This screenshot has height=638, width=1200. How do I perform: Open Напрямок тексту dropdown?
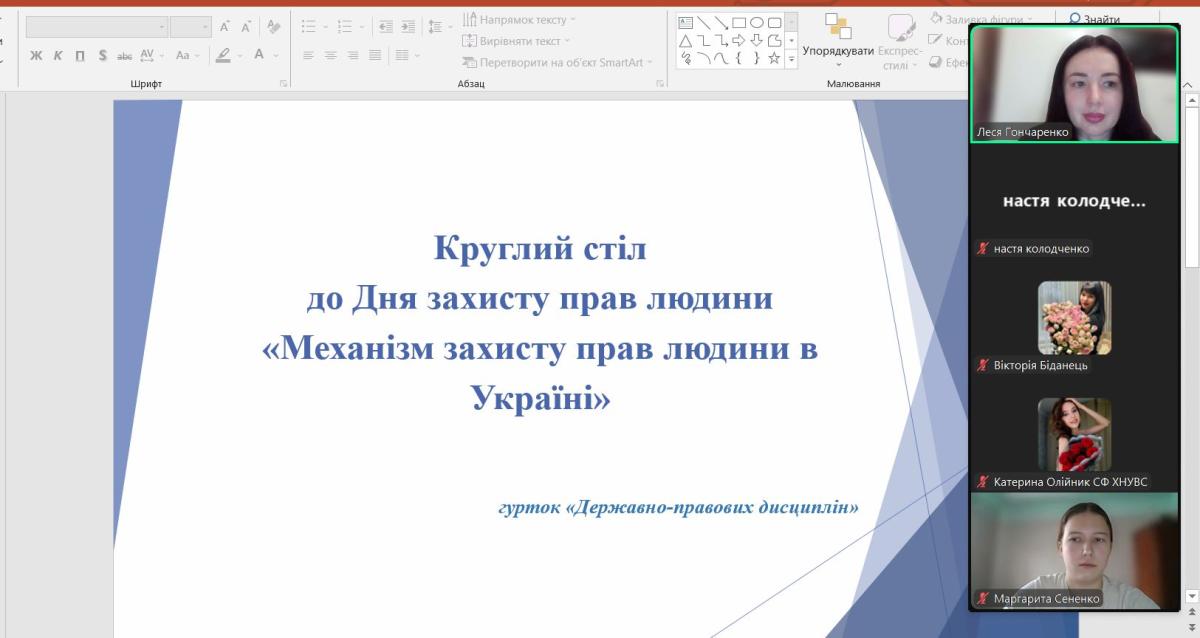(x=520, y=19)
